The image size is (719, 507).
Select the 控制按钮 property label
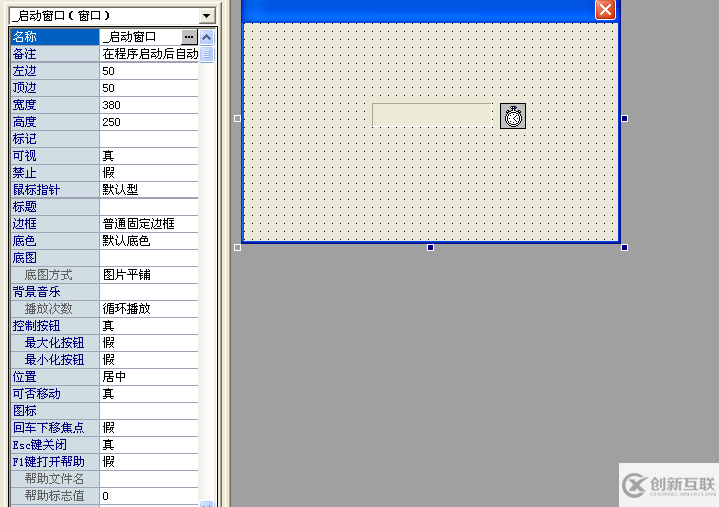(55, 326)
